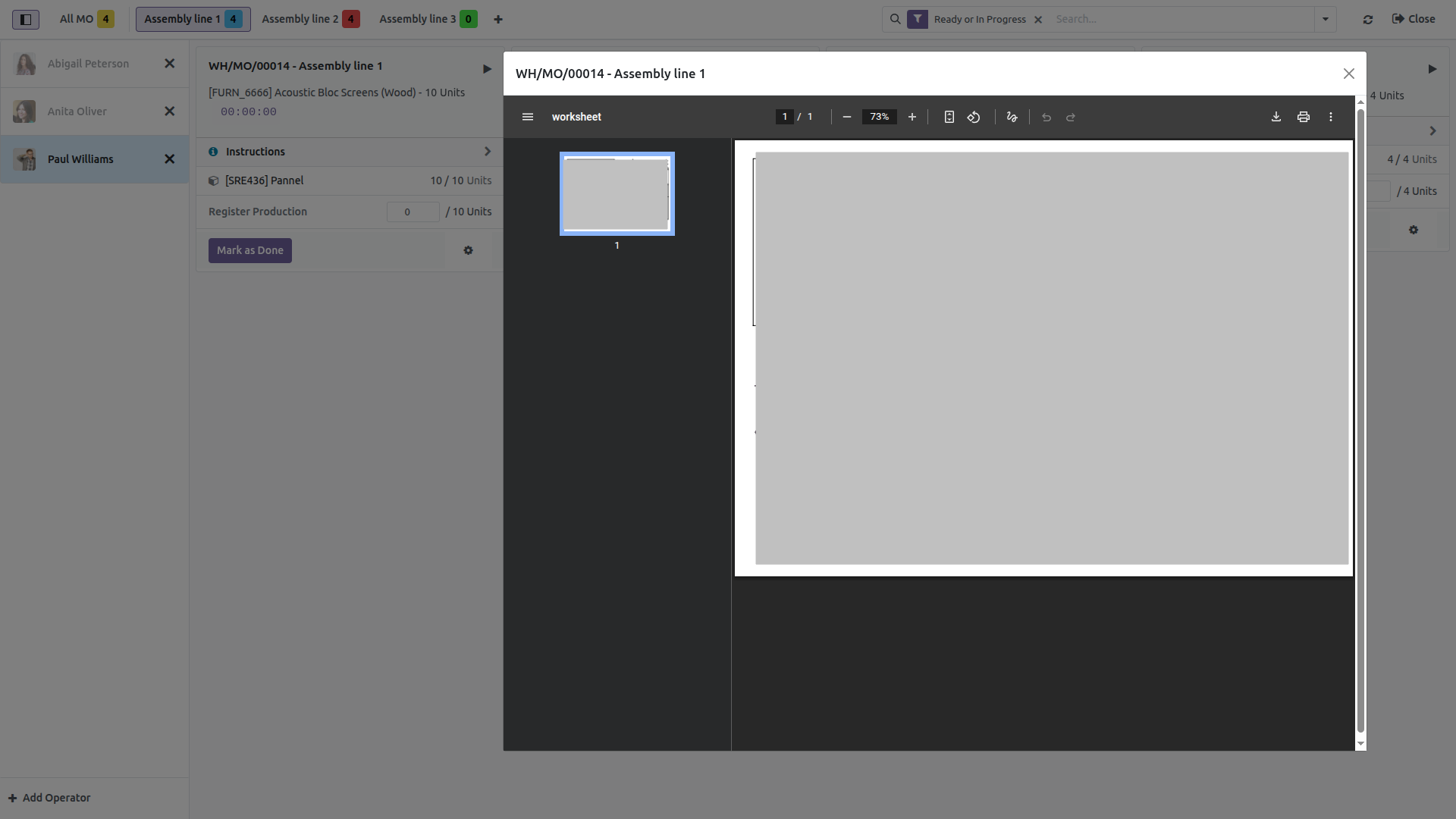Viewport: 1456px width, 819px height.
Task: Close the worksheet dialog
Action: [x=1348, y=74]
